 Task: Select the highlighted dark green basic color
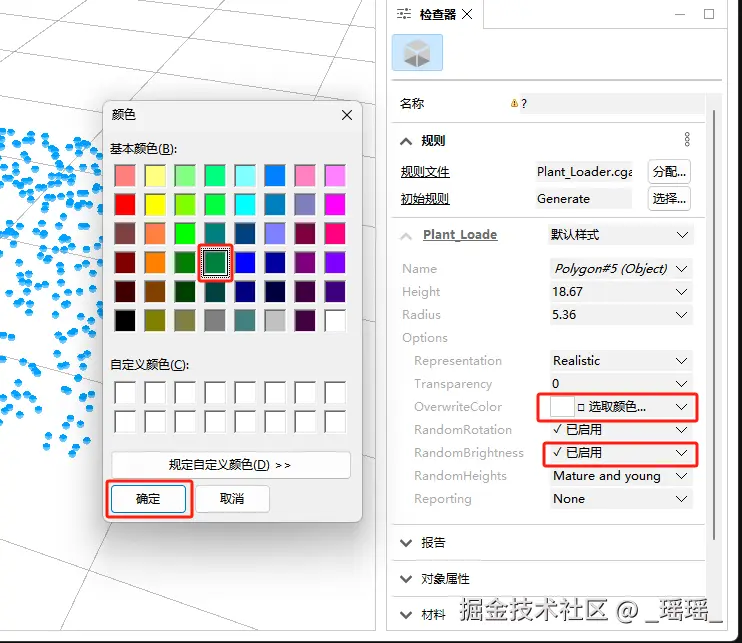215,263
